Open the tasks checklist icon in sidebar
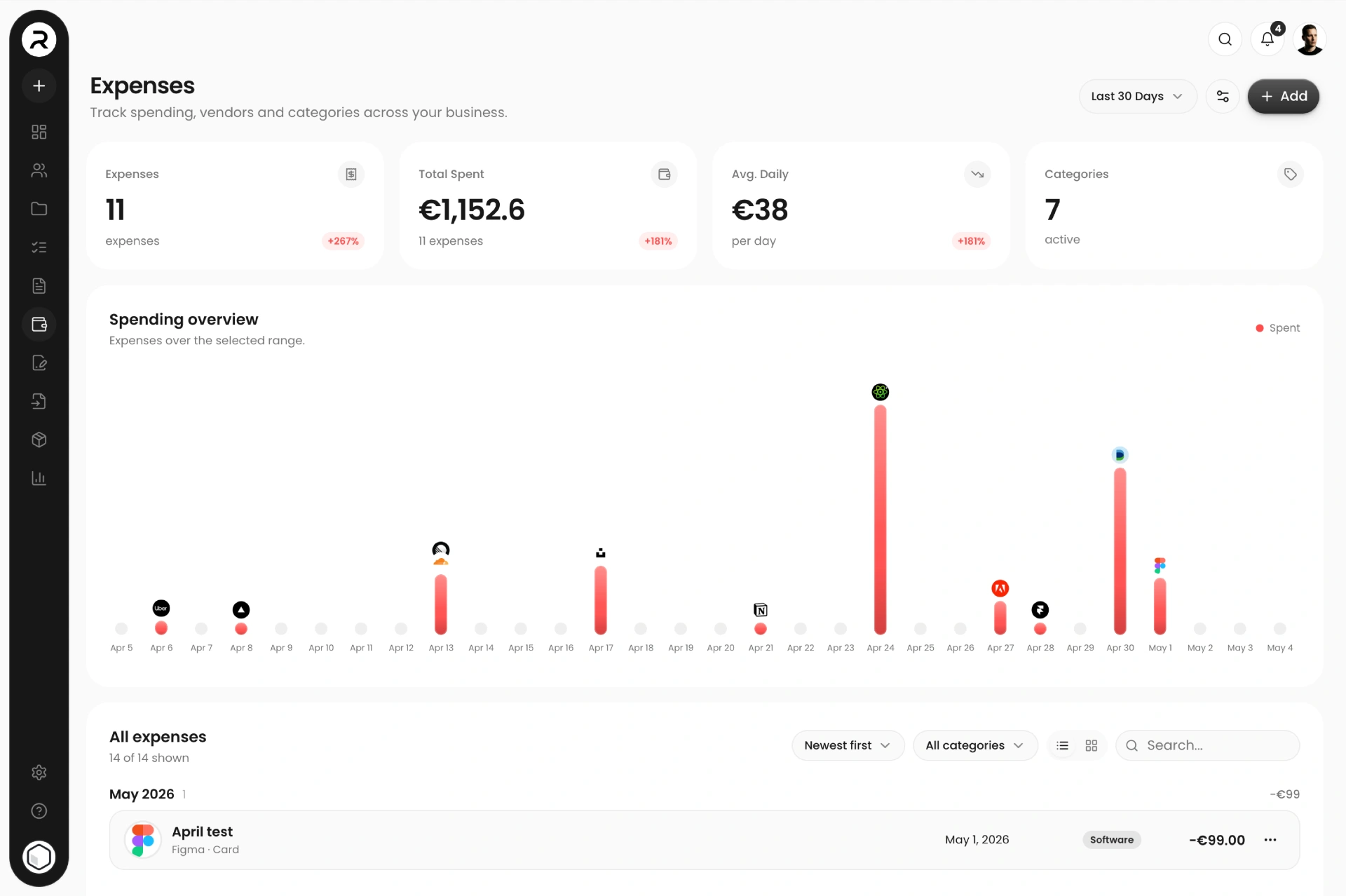 [x=39, y=247]
